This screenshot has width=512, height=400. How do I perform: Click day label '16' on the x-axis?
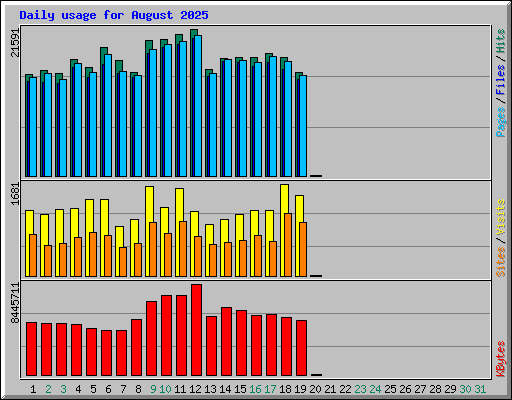click(255, 389)
